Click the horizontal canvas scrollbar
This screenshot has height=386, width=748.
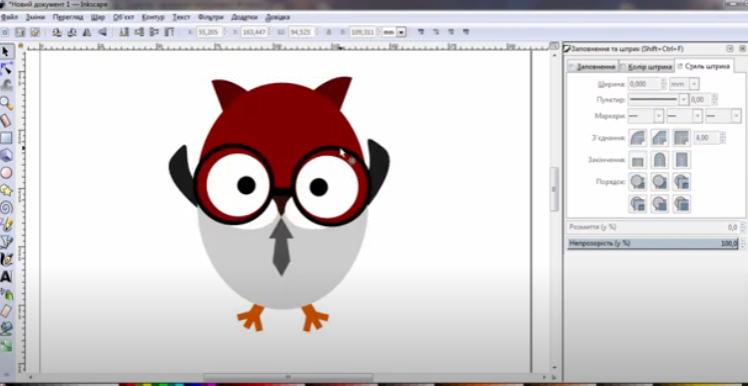pos(288,377)
